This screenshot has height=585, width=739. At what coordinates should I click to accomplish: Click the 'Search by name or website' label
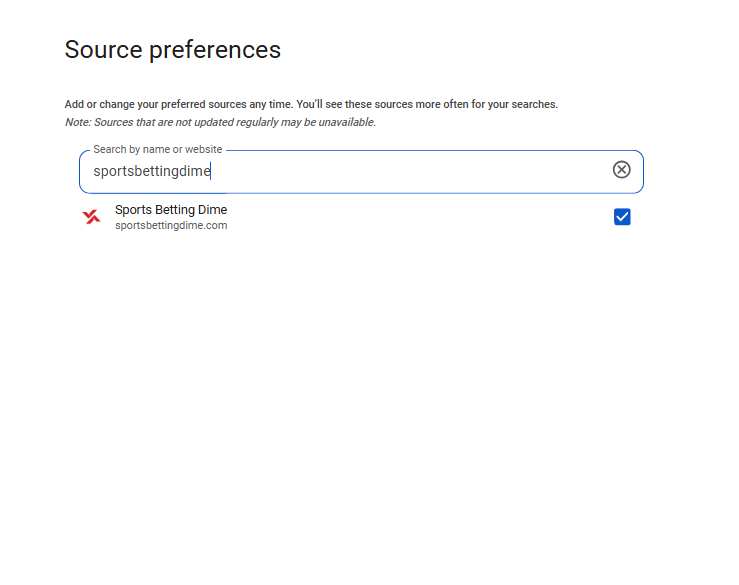click(x=157, y=149)
